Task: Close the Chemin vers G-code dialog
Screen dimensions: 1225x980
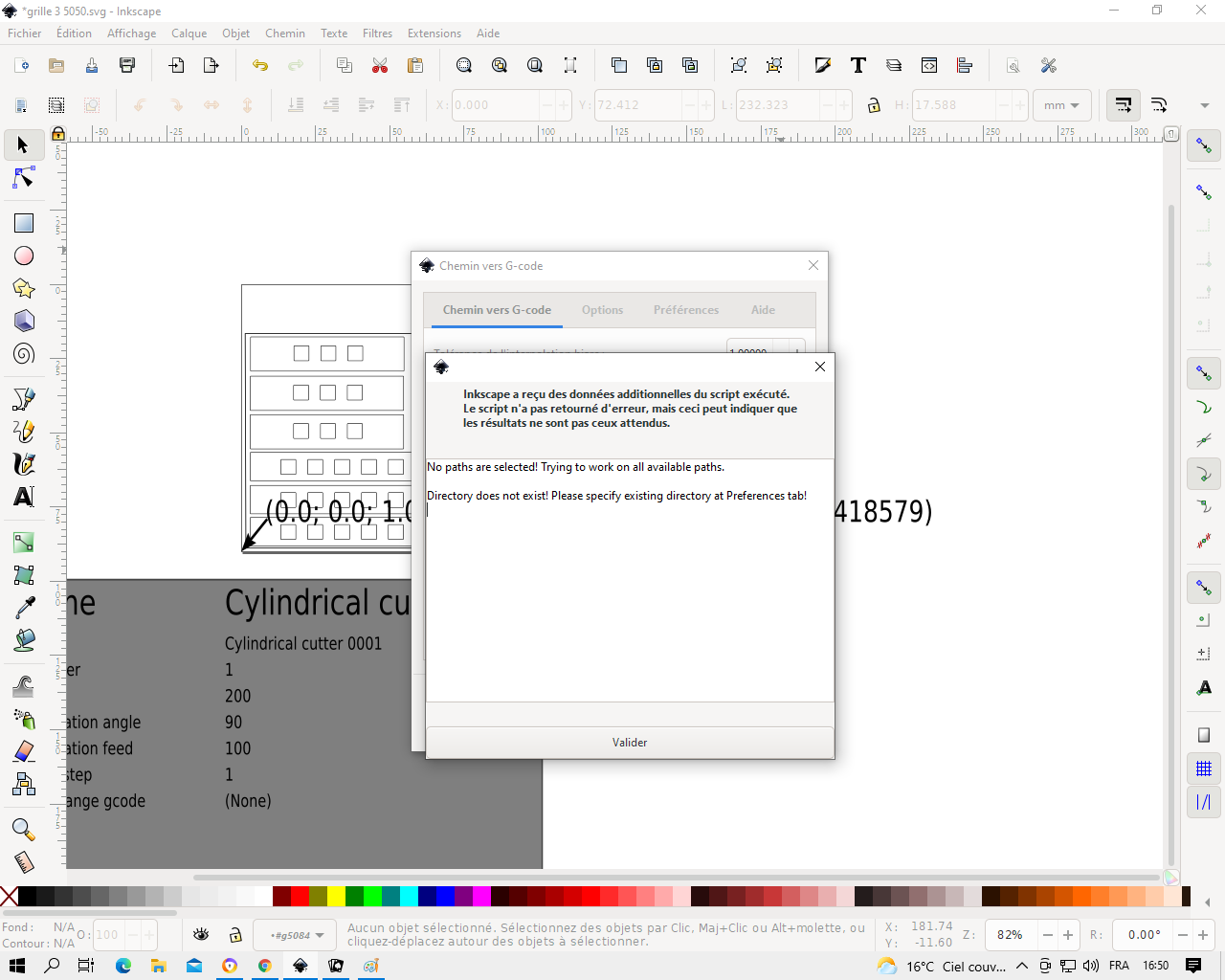Action: click(x=813, y=265)
